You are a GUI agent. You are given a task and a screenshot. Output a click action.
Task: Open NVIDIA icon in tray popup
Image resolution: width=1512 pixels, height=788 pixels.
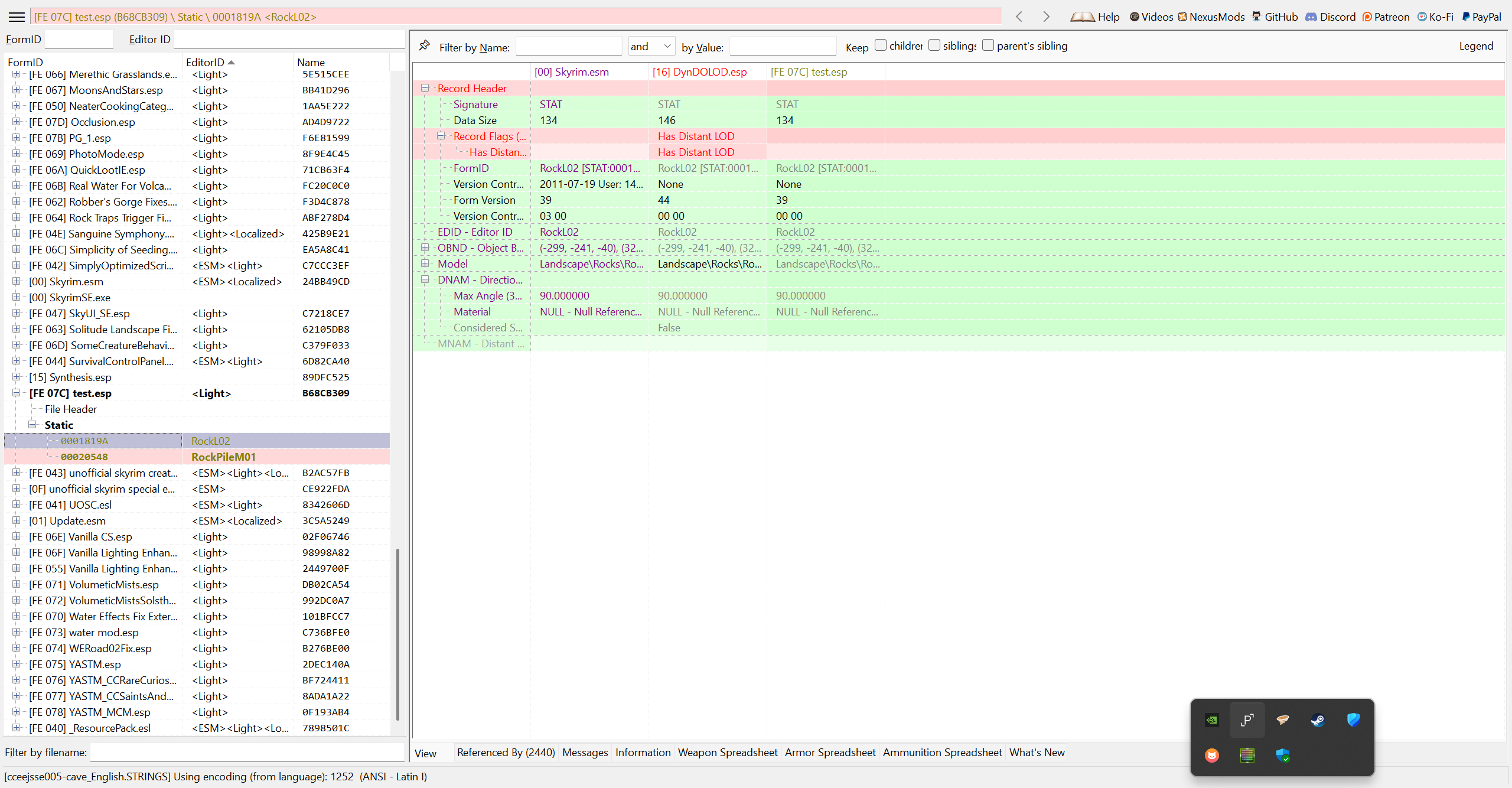1211,719
